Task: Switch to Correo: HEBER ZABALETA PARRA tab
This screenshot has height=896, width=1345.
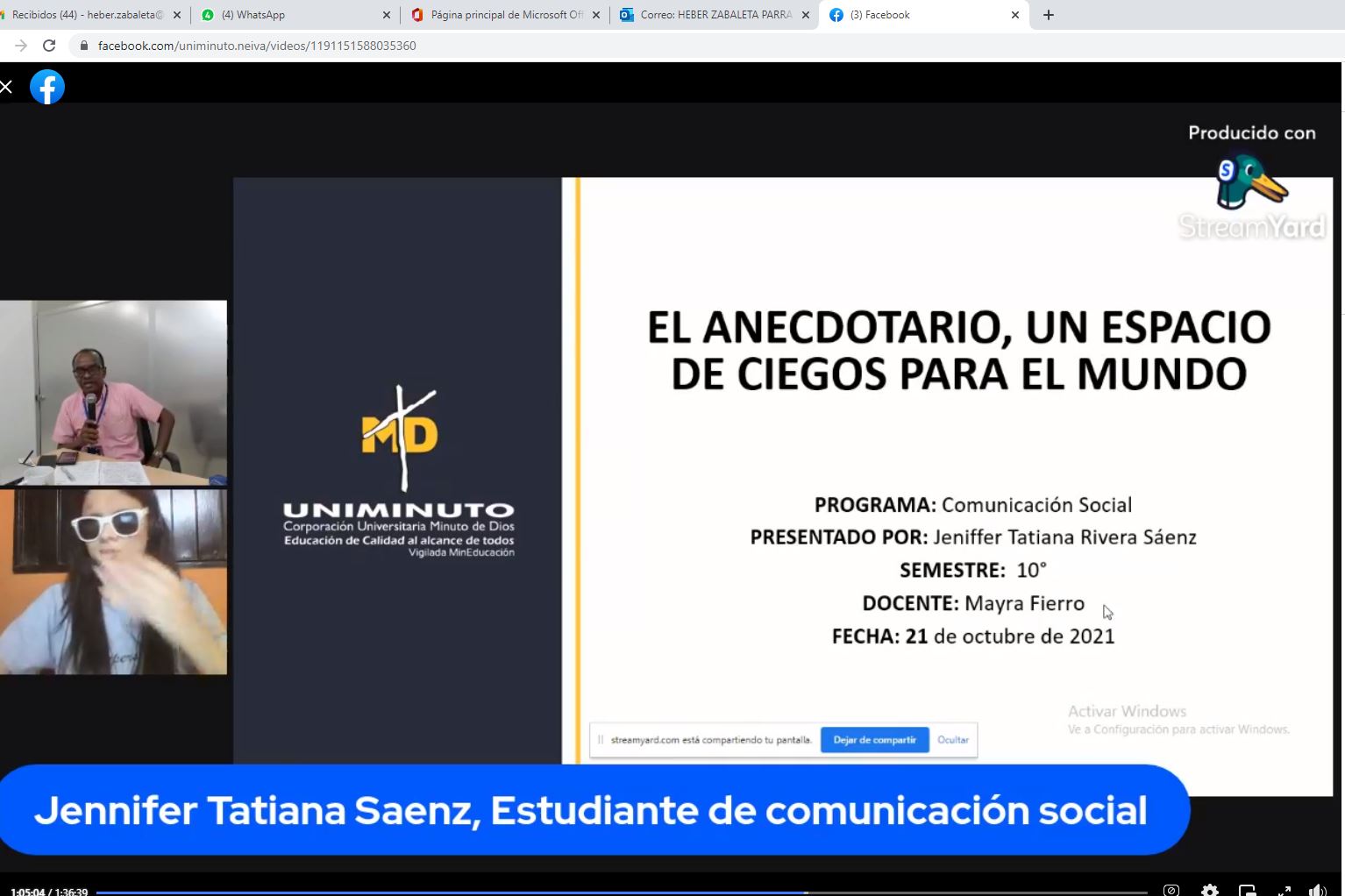Action: click(715, 15)
